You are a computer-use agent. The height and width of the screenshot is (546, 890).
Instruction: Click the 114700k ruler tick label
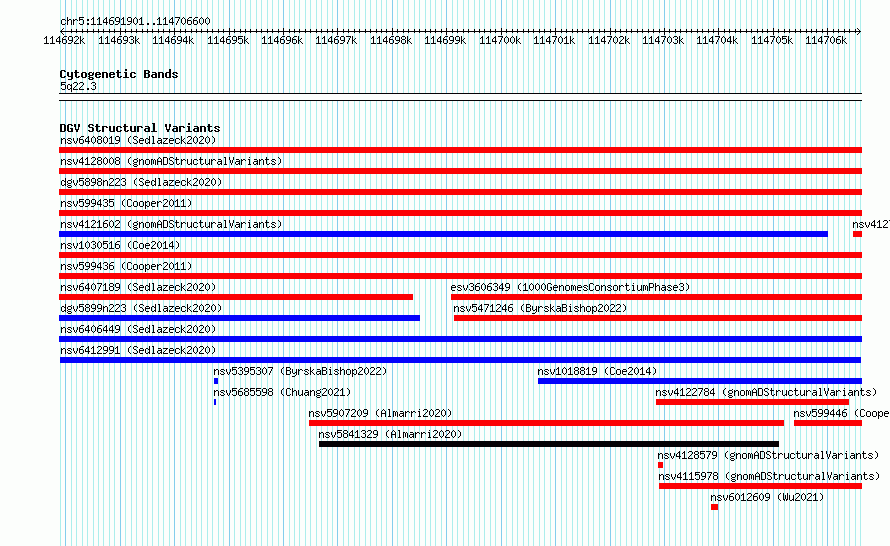[x=500, y=40]
